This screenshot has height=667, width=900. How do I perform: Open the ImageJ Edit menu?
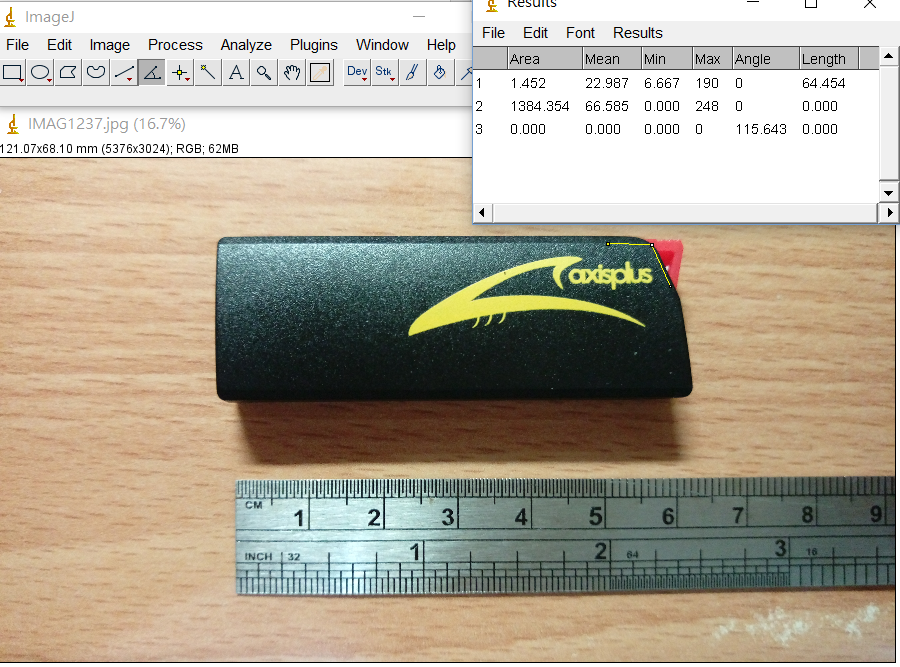59,45
